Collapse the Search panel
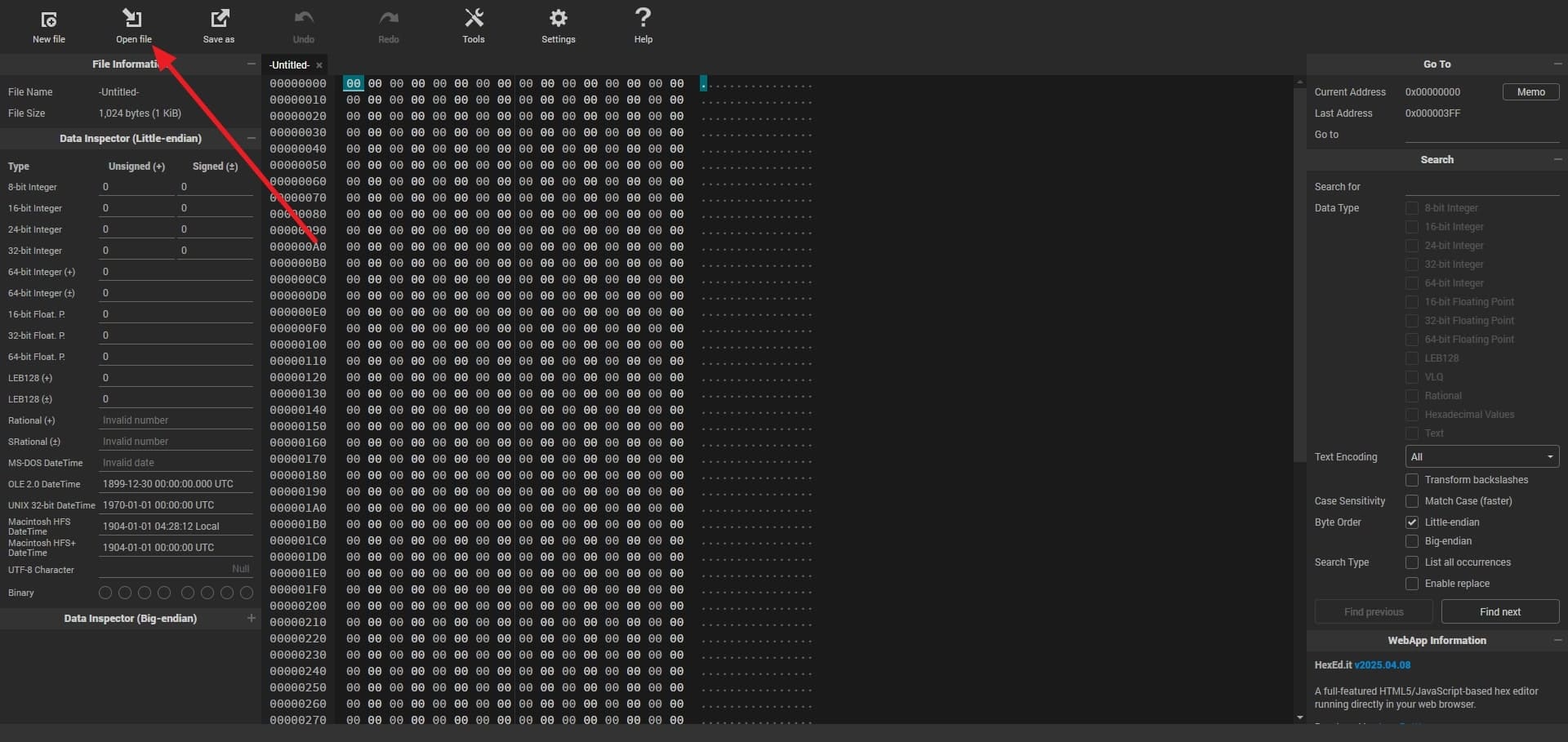The height and width of the screenshot is (742, 1568). click(x=1557, y=160)
